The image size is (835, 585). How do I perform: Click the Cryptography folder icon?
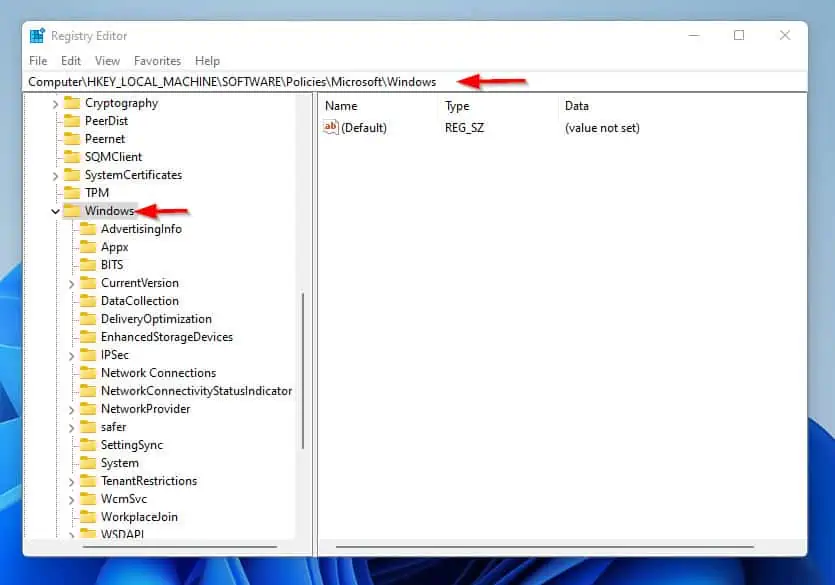(x=72, y=103)
